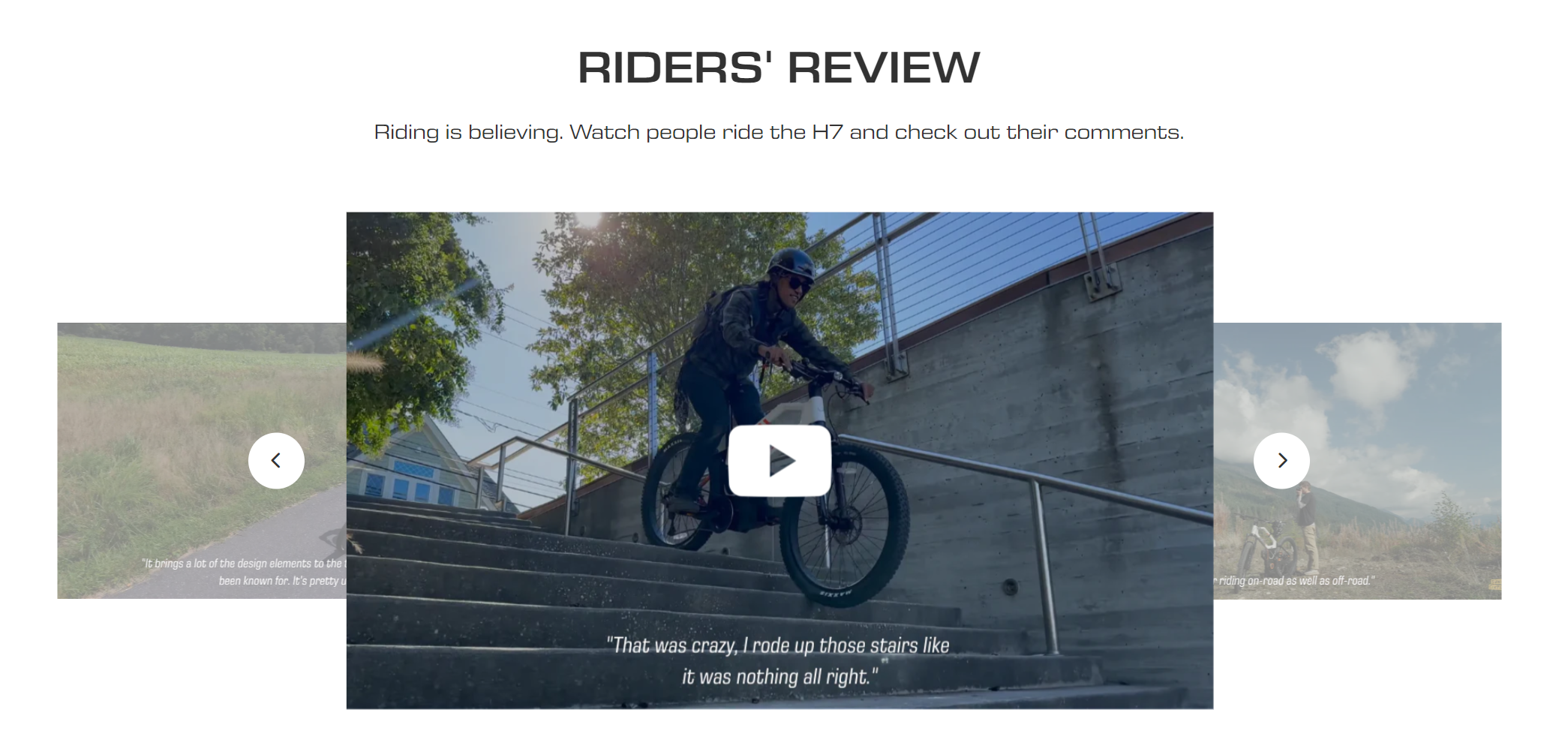
Task: Go to the previous review slide
Action: coord(276,460)
